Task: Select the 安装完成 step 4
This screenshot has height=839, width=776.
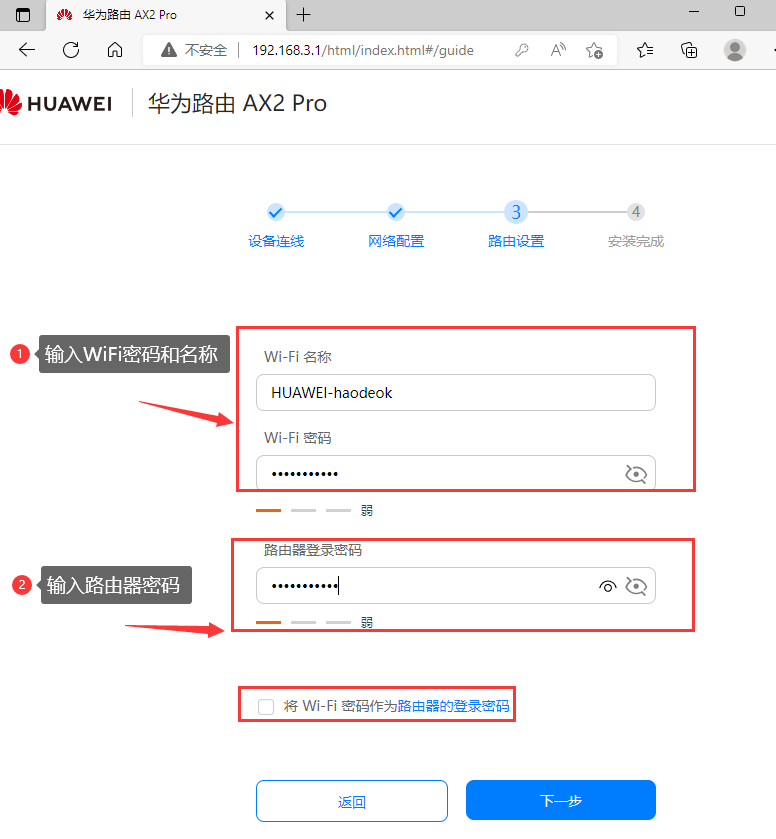Action: (x=636, y=212)
